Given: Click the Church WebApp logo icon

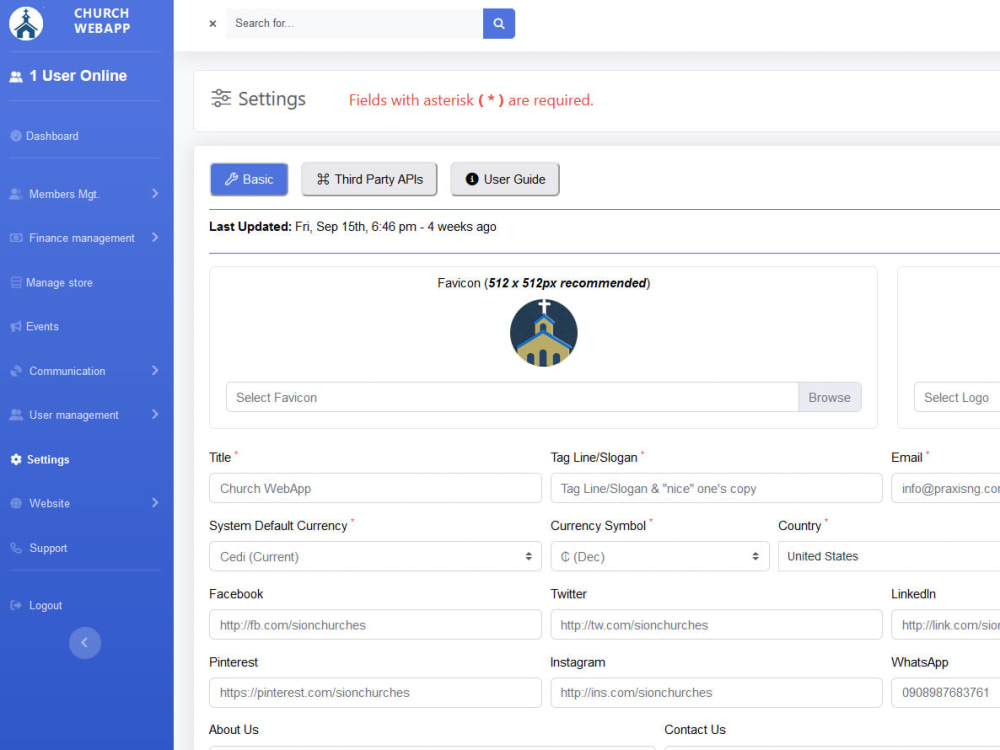Looking at the screenshot, I should tap(26, 23).
